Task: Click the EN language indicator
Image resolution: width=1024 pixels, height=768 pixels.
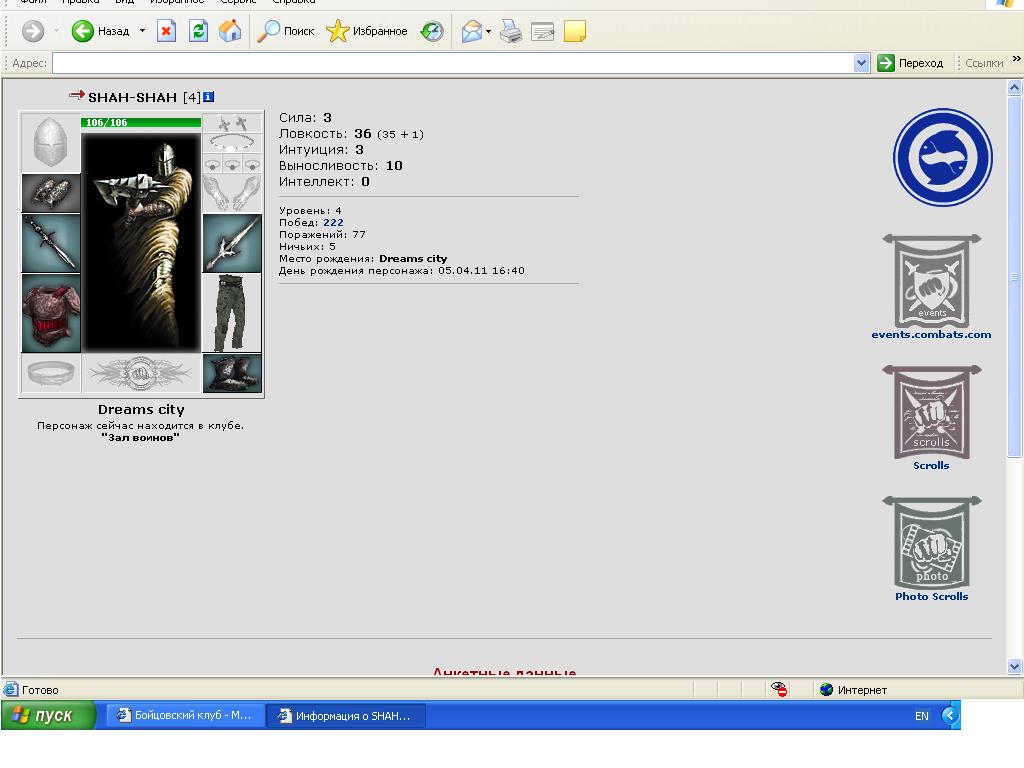Action: pos(921,716)
